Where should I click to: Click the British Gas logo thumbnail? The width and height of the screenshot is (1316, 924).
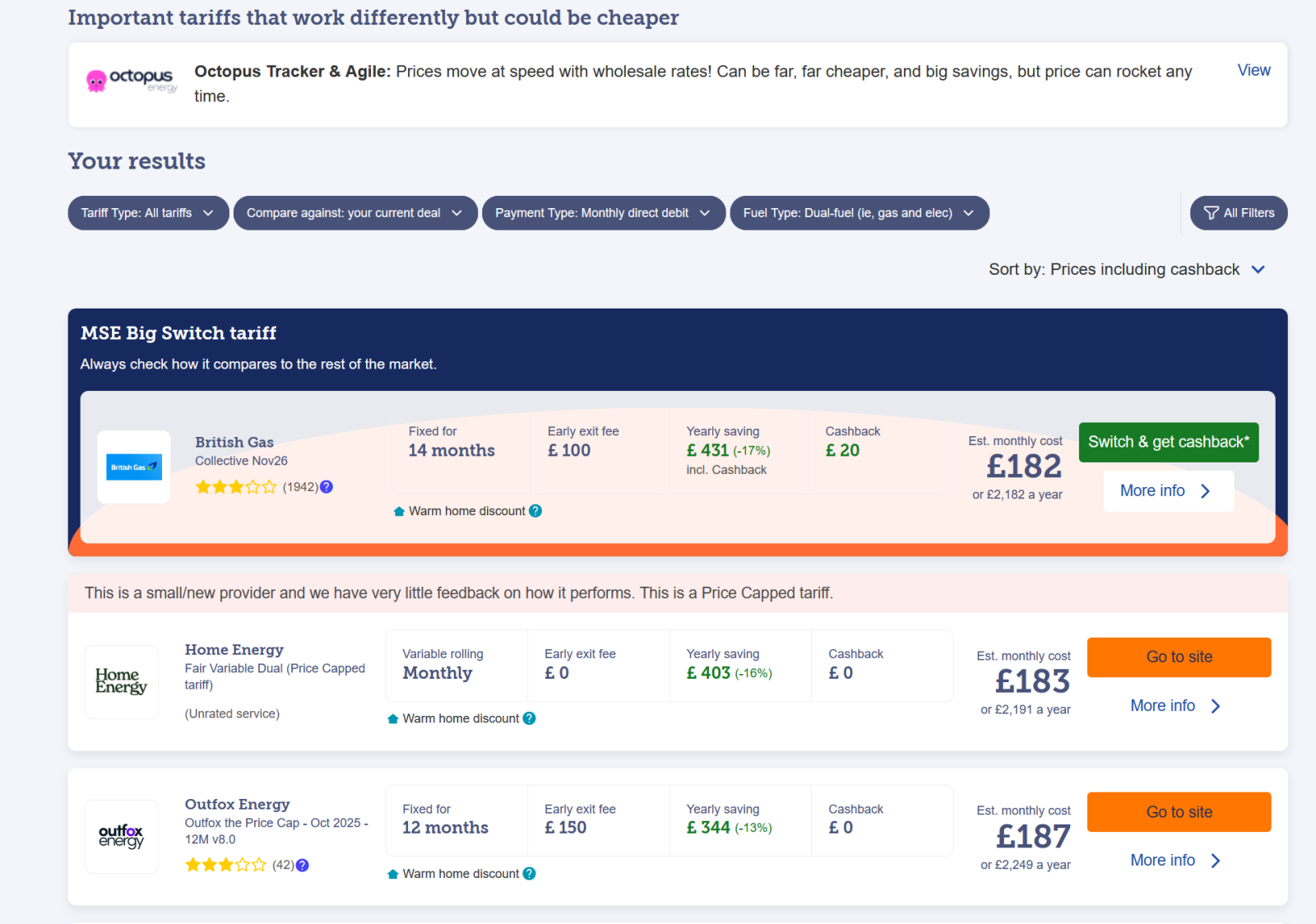tap(134, 467)
